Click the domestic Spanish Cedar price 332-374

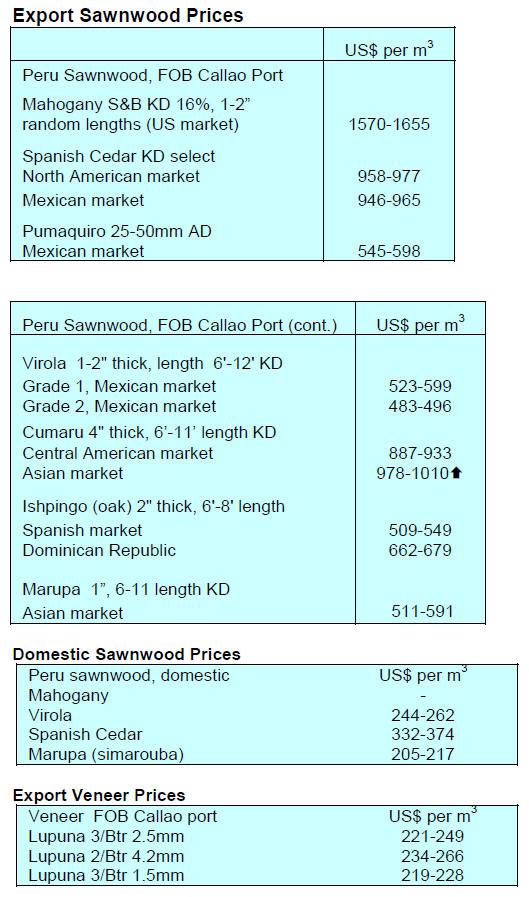(x=423, y=734)
